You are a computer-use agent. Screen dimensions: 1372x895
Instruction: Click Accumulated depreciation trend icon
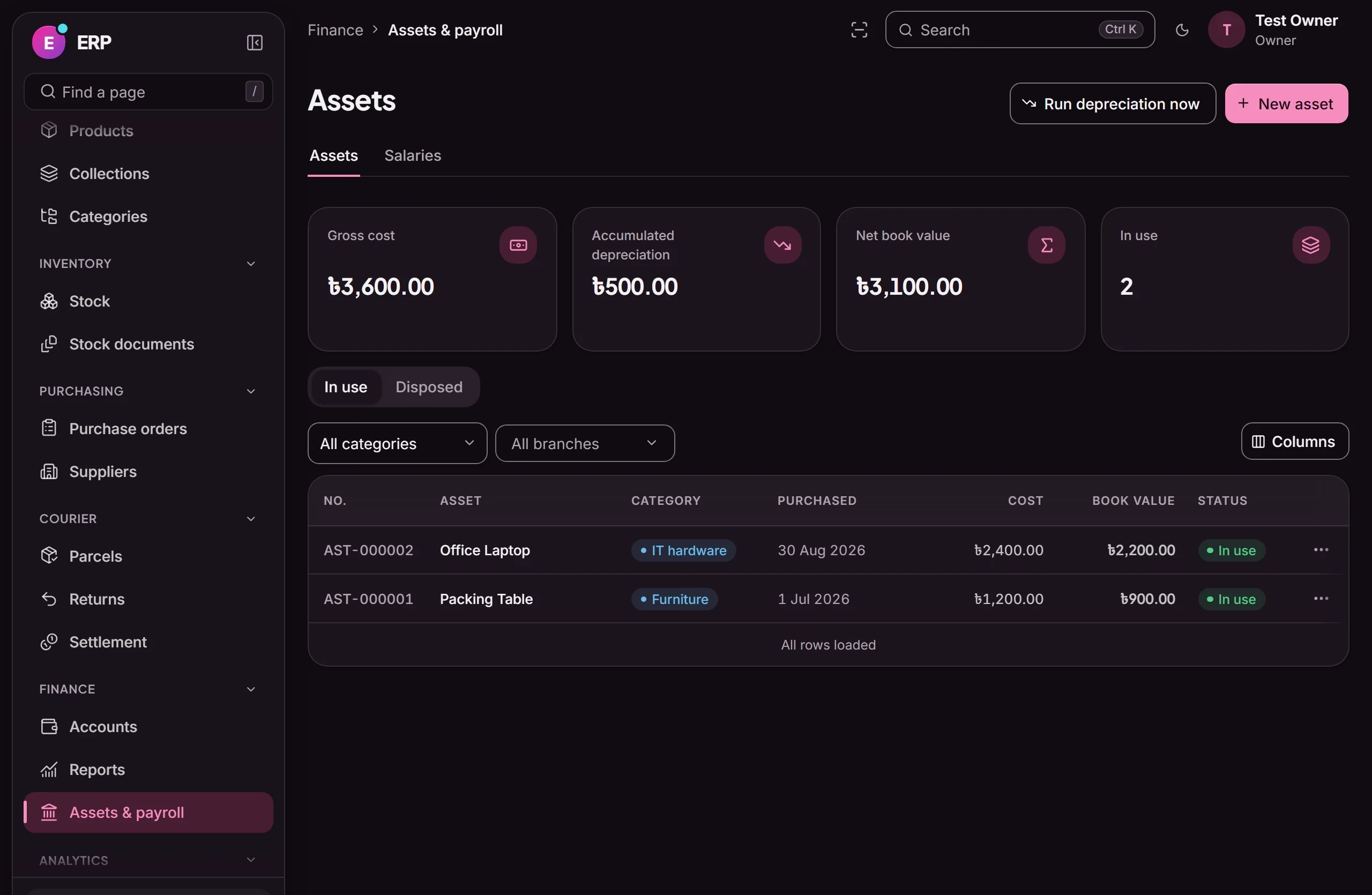point(782,245)
